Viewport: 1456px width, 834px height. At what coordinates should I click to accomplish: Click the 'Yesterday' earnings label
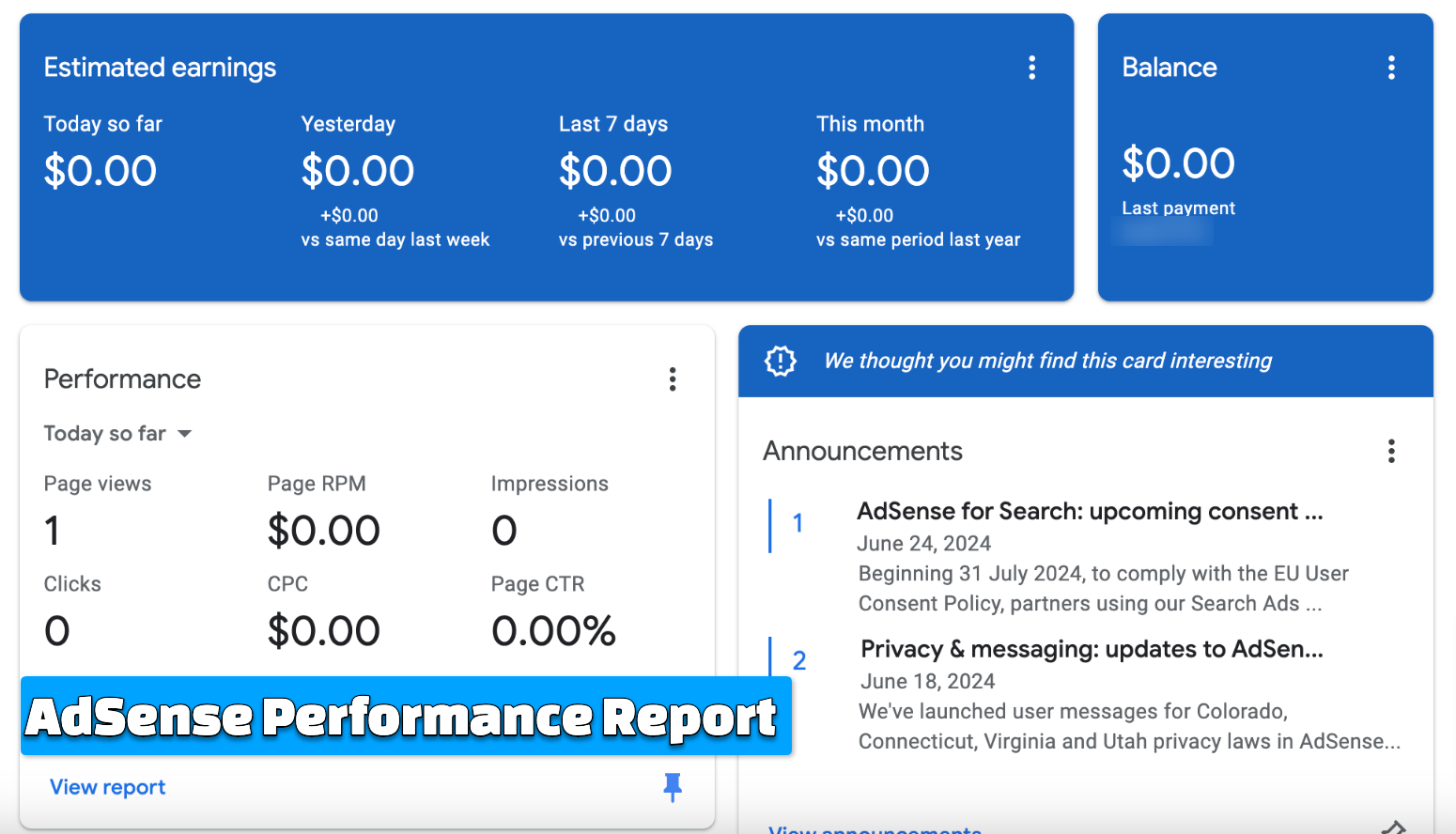(348, 124)
